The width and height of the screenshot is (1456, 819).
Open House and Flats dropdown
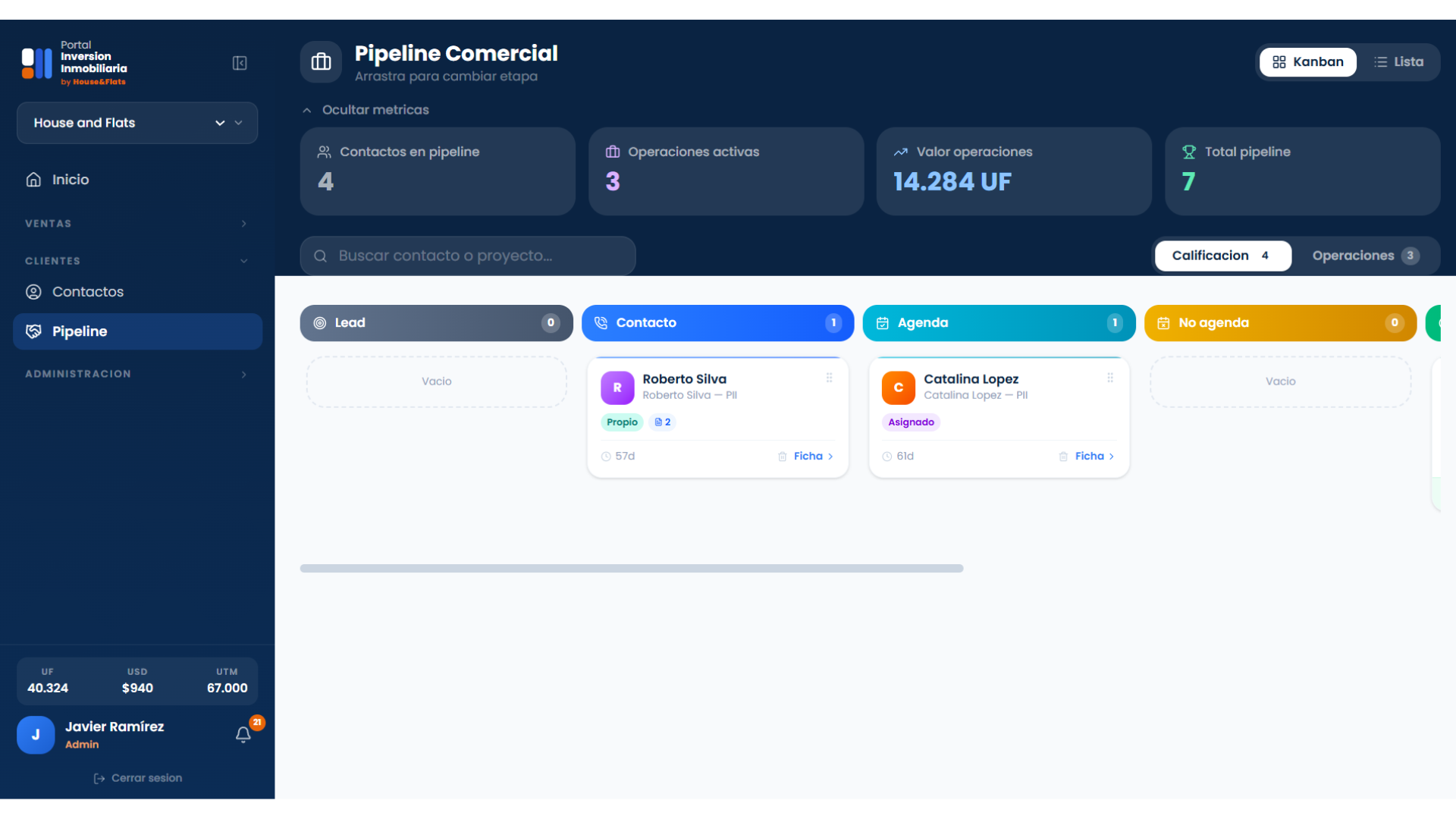[x=137, y=123]
